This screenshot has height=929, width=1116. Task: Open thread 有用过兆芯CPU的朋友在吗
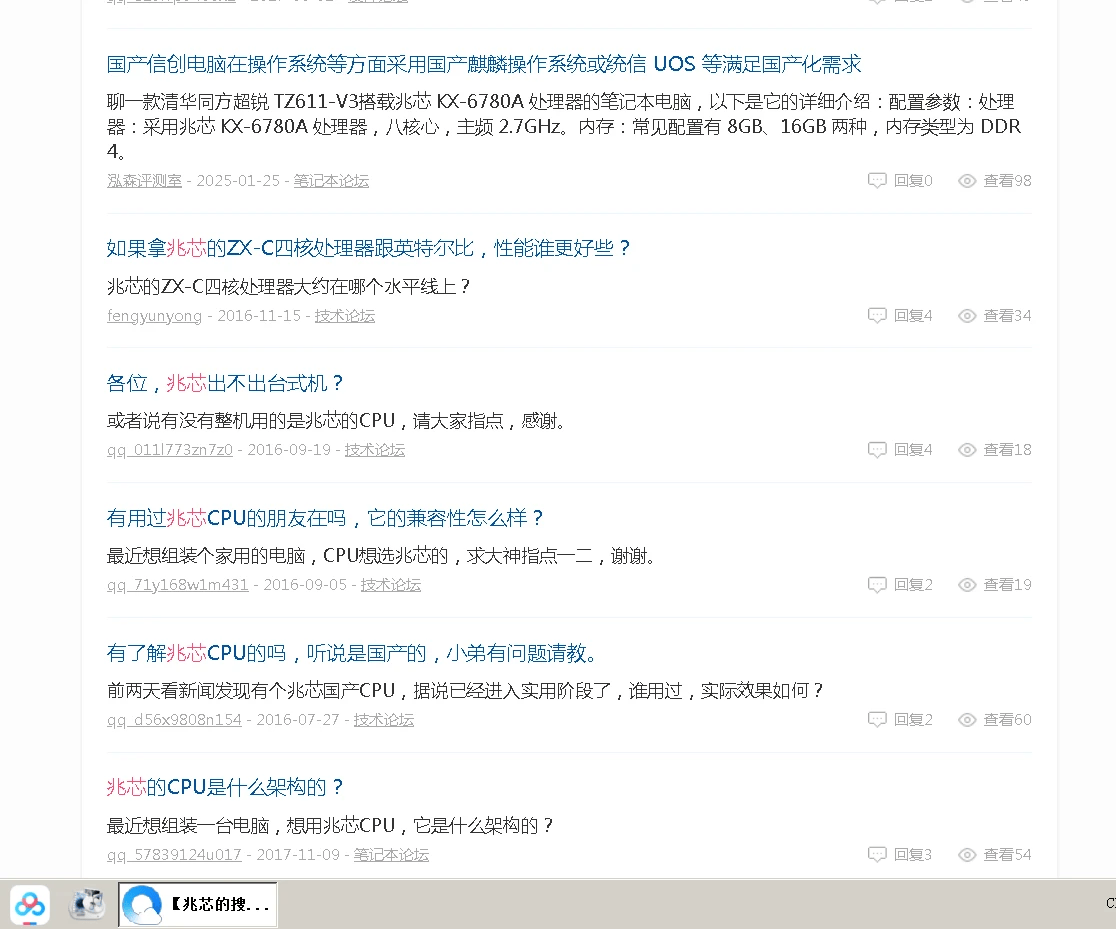[x=325, y=518]
